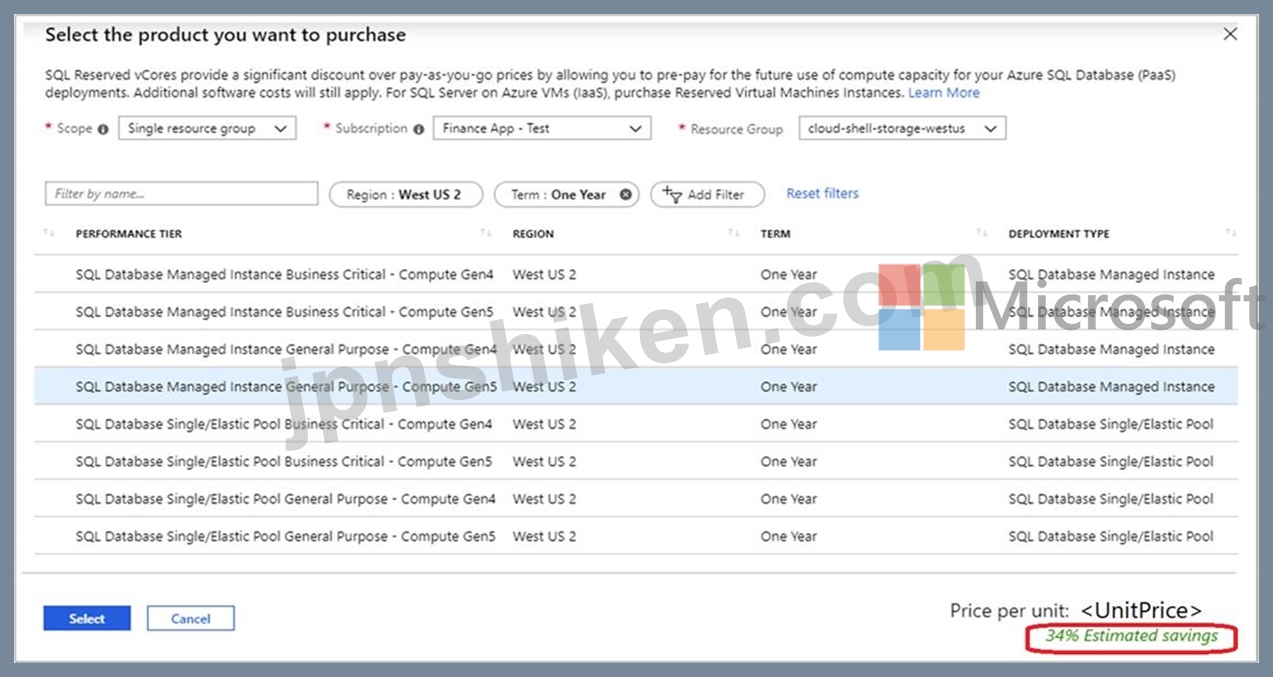Select Single/Elastic Pool Business Critical Gen4 row
The image size is (1273, 677).
tap(636, 424)
